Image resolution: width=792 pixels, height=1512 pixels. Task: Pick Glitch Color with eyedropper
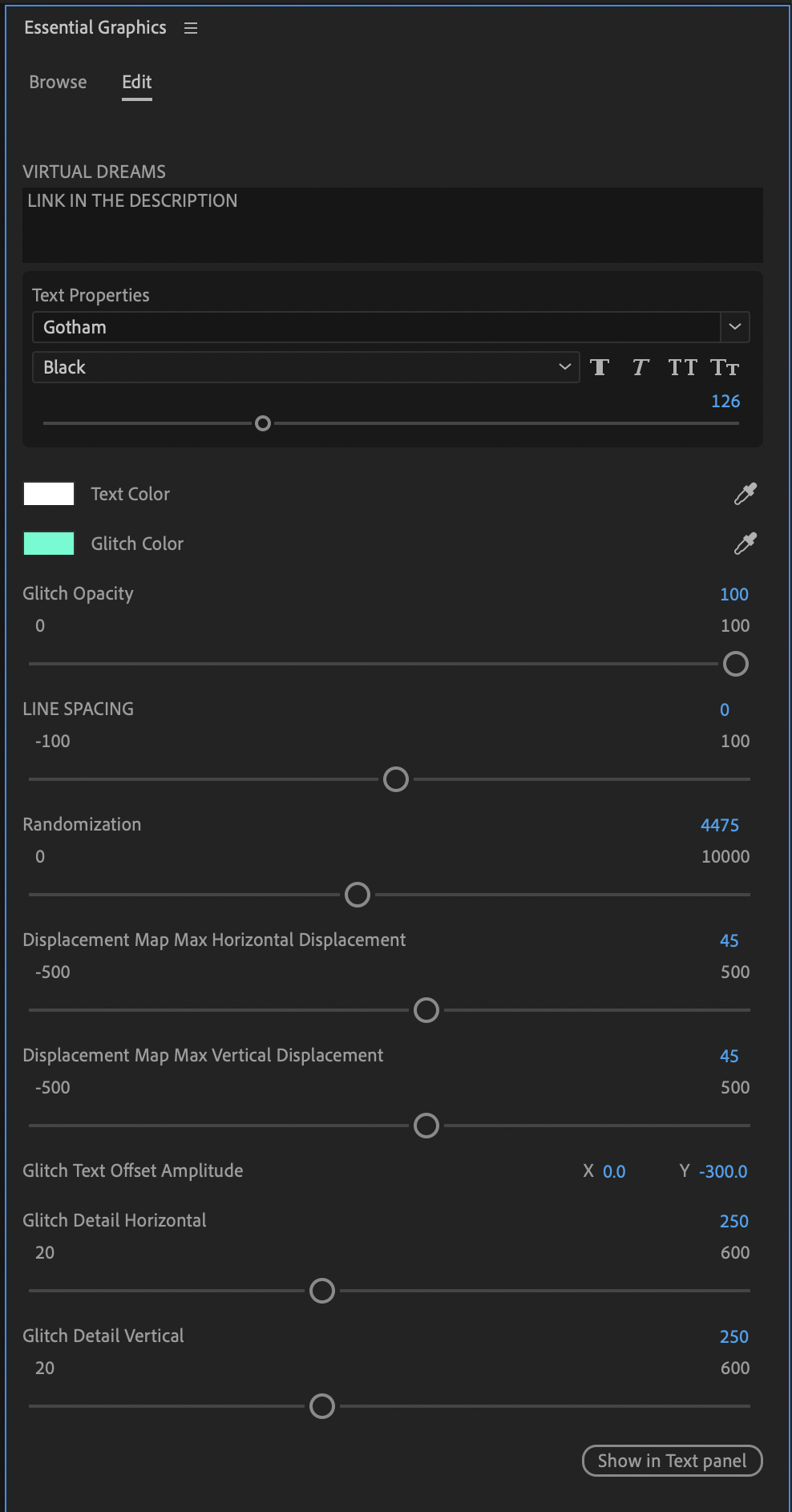745,544
